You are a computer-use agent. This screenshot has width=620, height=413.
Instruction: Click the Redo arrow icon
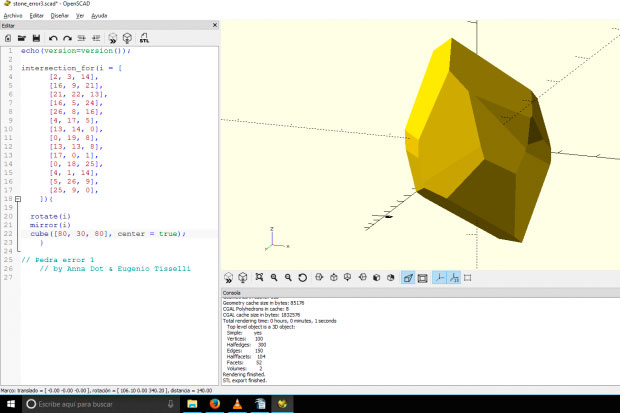66,38
